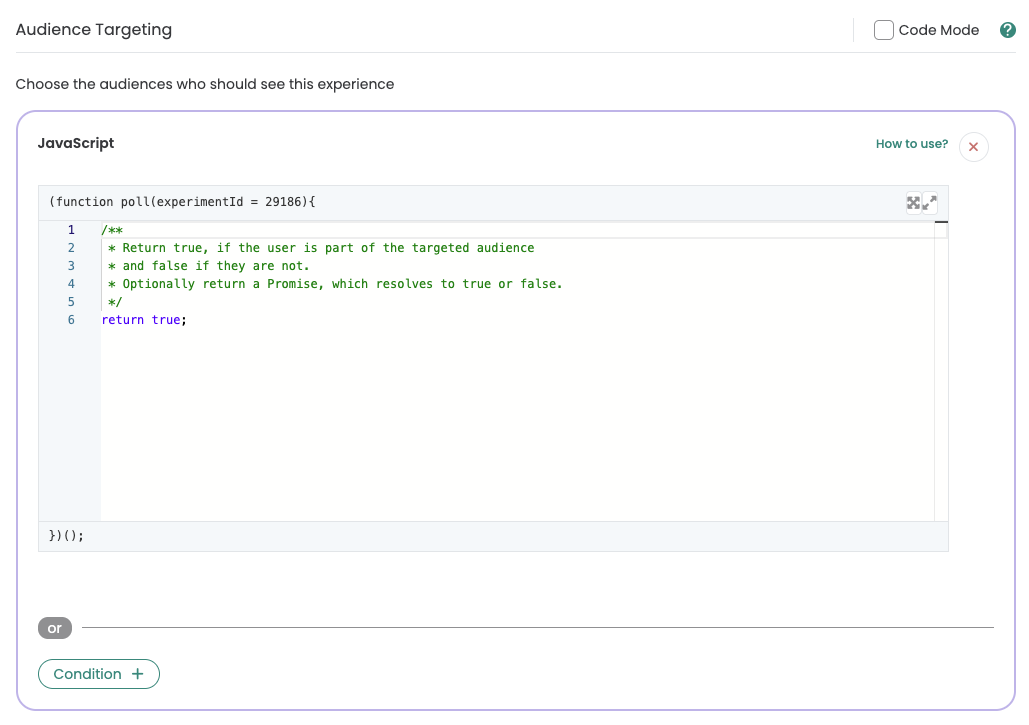Select the 'or' operator badge
The height and width of the screenshot is (725, 1029).
click(54, 628)
